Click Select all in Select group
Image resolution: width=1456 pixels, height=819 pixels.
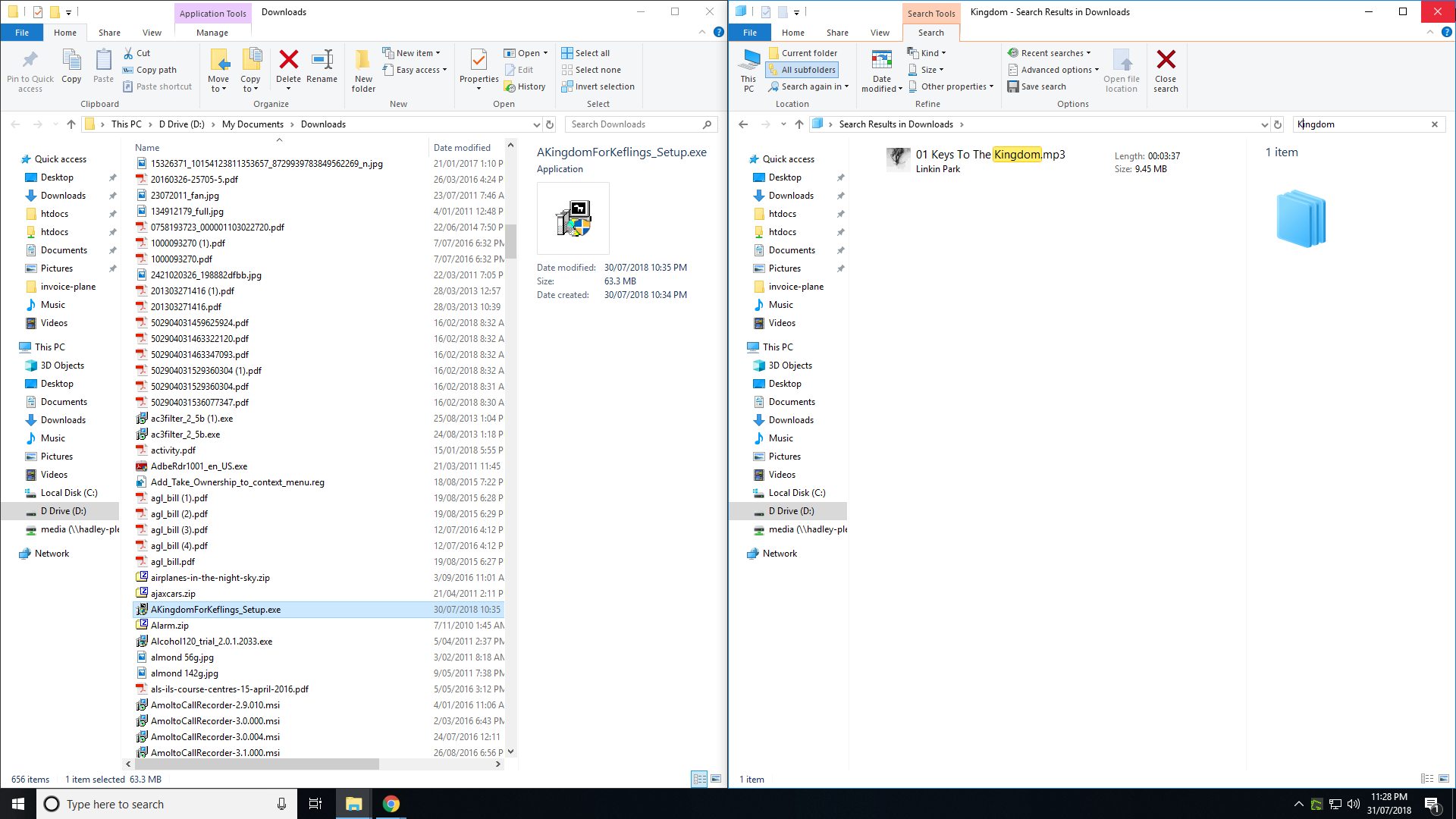point(585,53)
